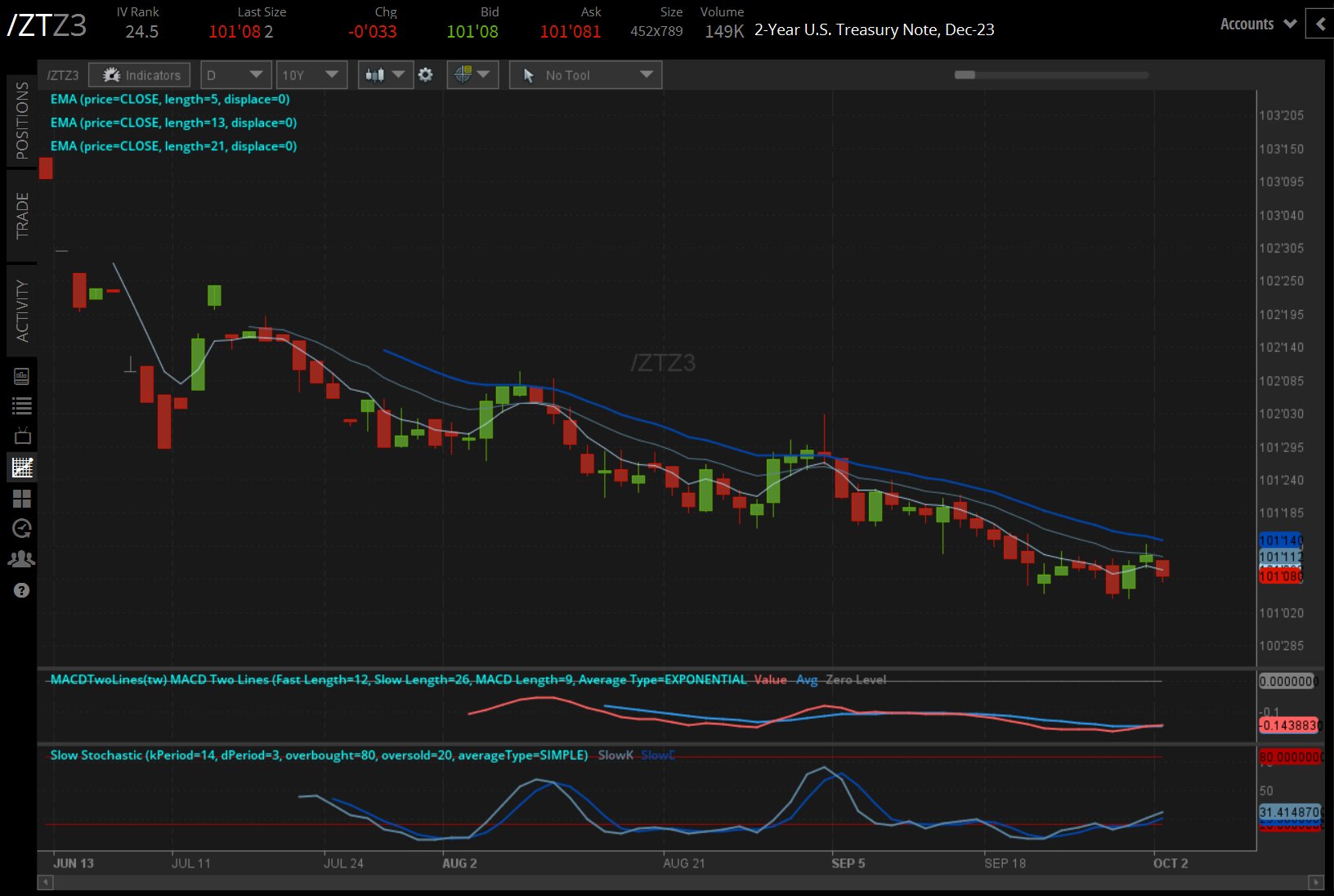Expand the Accounts dropdown
Screen dimensions: 1334x896
(x=1258, y=25)
